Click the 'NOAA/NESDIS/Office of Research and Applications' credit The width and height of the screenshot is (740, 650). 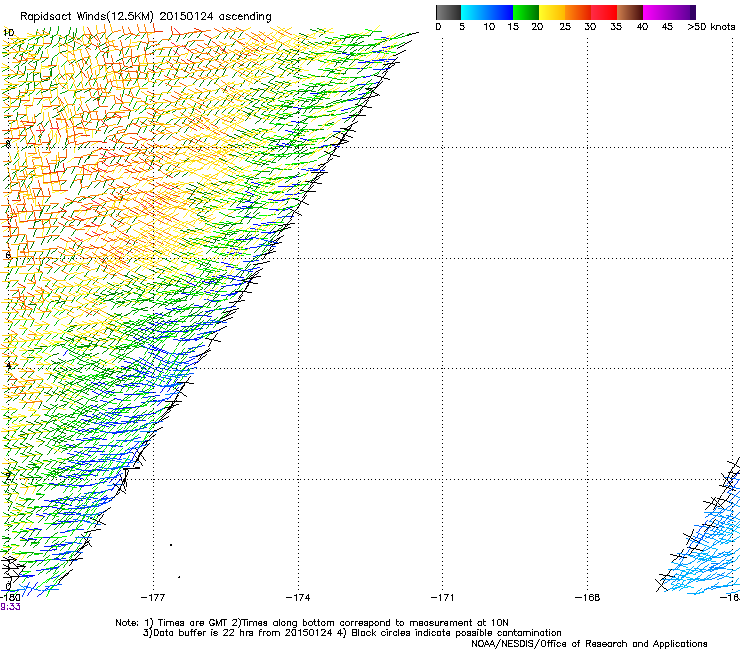589,644
